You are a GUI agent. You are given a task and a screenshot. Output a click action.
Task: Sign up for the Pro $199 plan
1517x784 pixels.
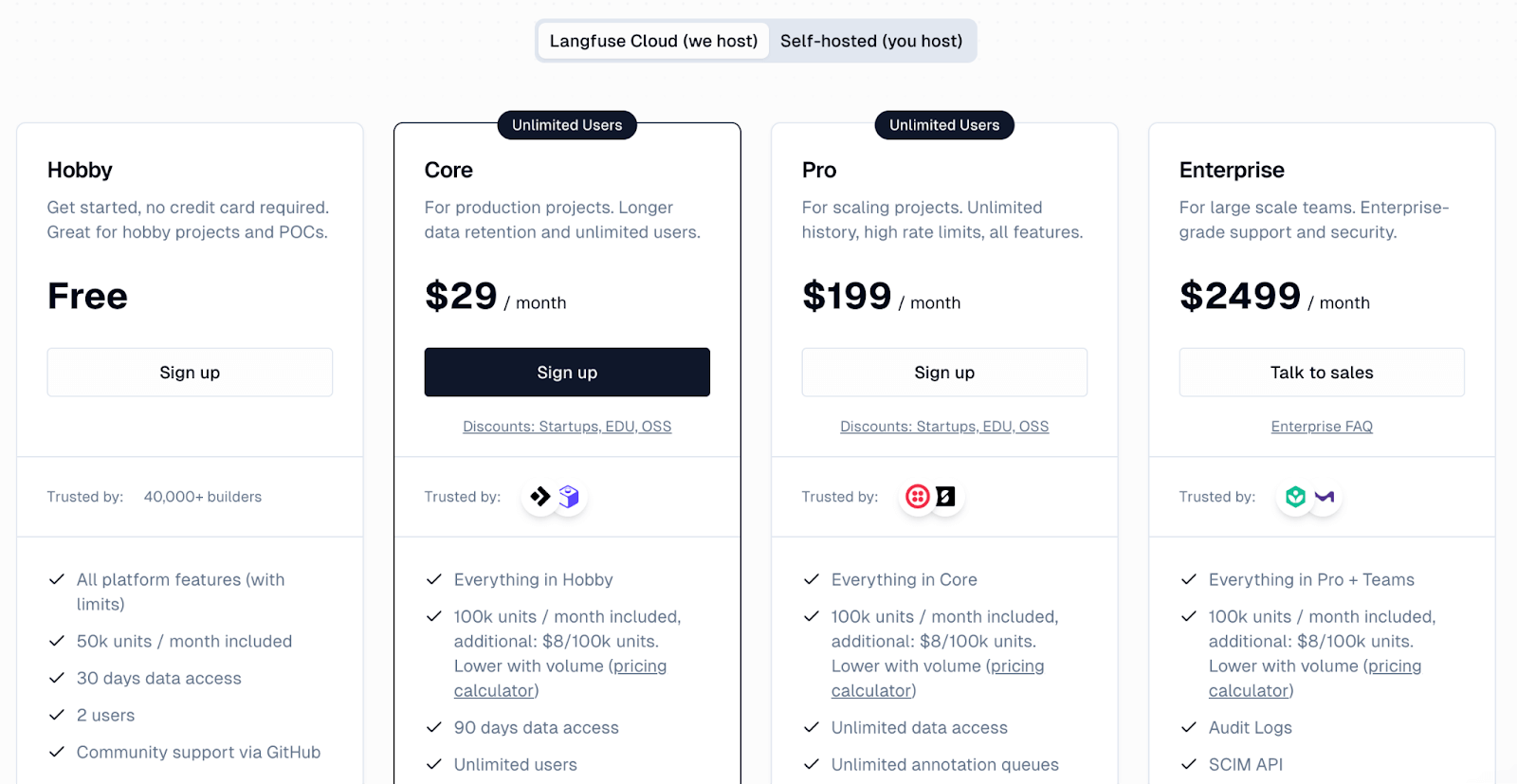944,373
